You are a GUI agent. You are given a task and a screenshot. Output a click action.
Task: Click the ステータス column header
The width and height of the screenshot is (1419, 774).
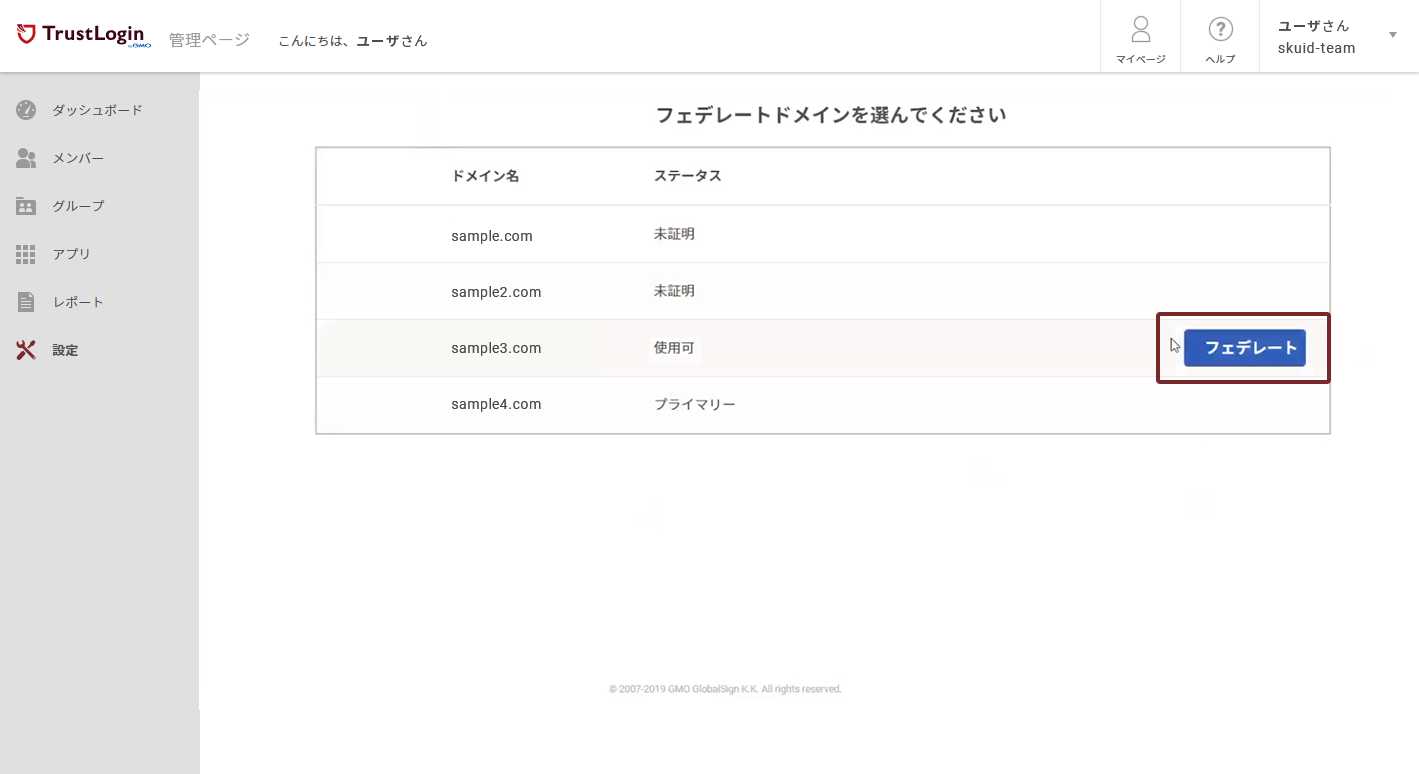point(687,176)
